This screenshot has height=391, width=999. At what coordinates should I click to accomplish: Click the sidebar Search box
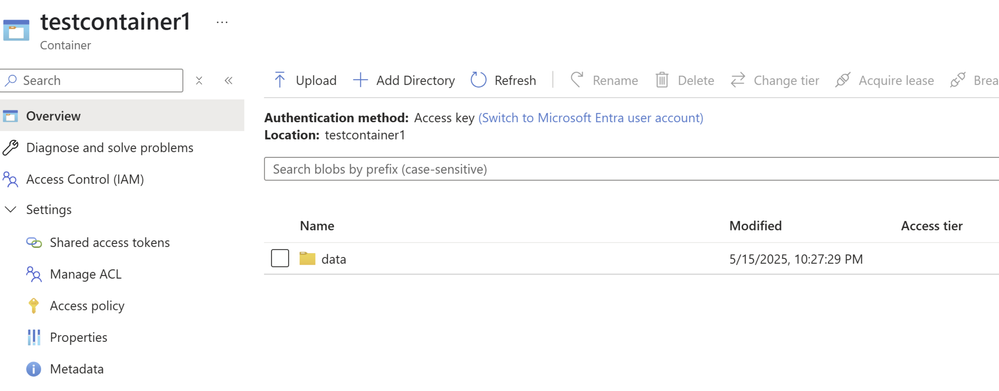coord(92,81)
